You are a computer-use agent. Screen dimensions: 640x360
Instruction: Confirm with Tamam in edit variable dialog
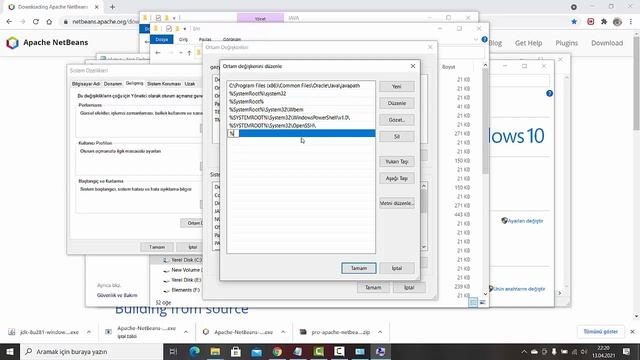[x=359, y=268]
